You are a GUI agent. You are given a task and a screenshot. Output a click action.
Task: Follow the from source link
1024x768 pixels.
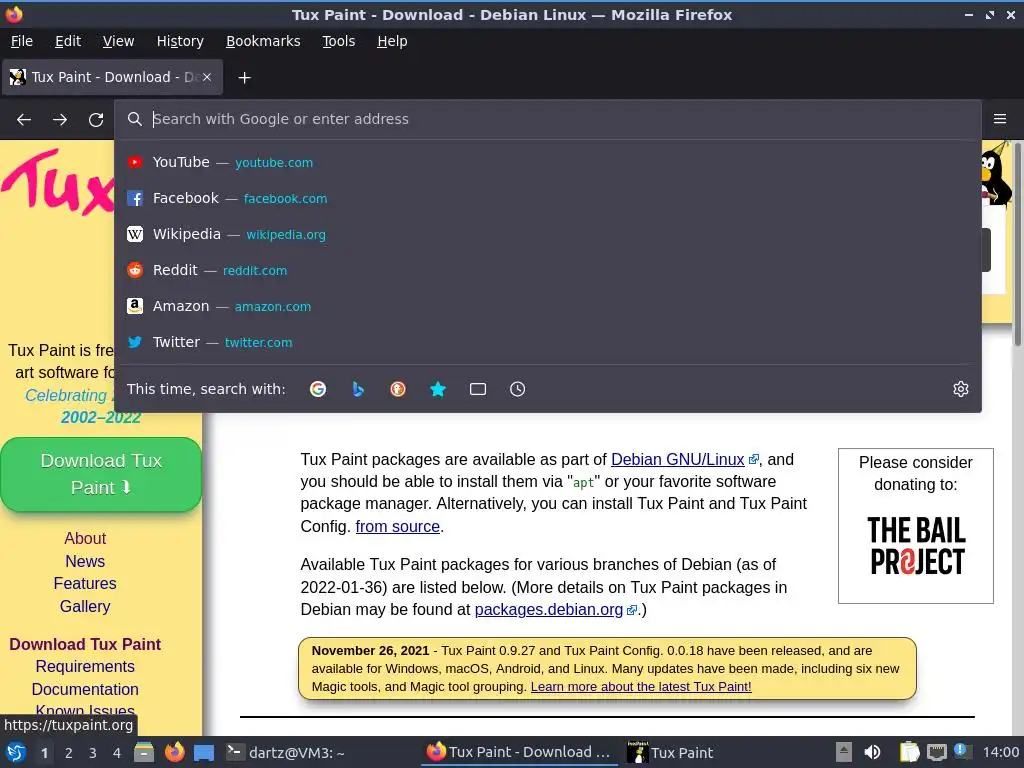398,526
